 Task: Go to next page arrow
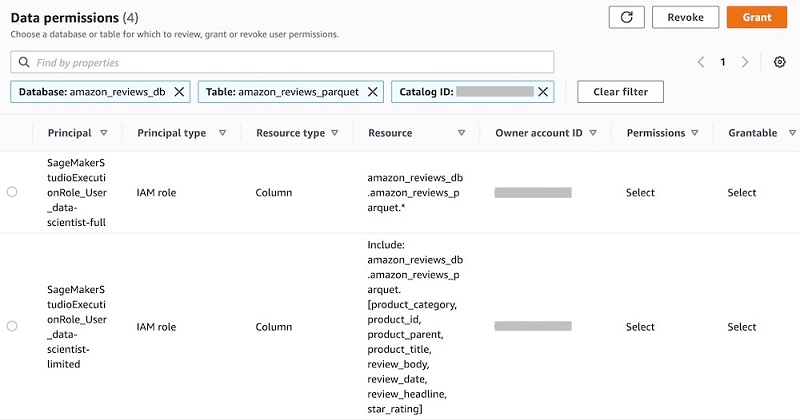tap(745, 62)
